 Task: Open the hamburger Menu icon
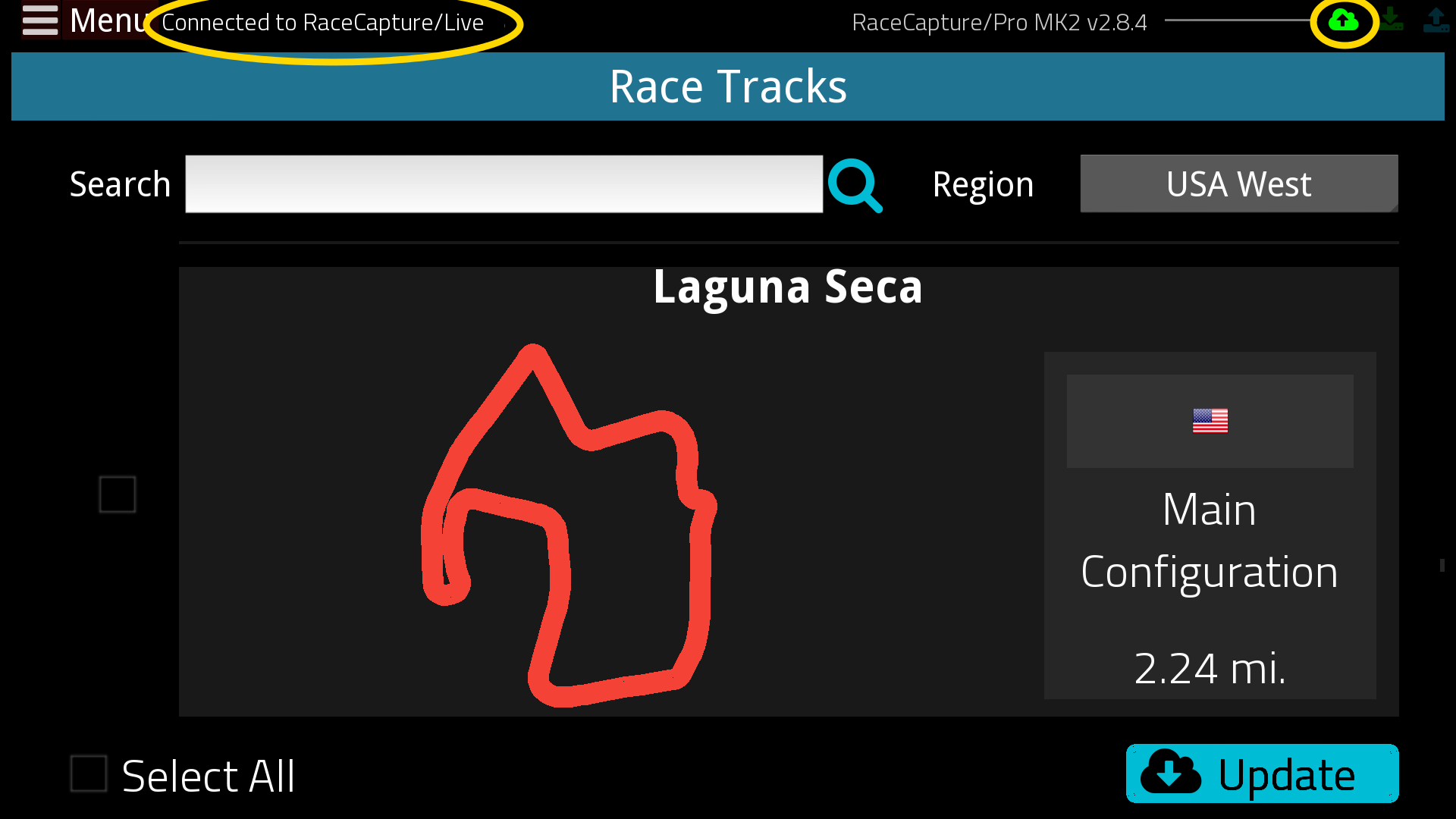(40, 20)
